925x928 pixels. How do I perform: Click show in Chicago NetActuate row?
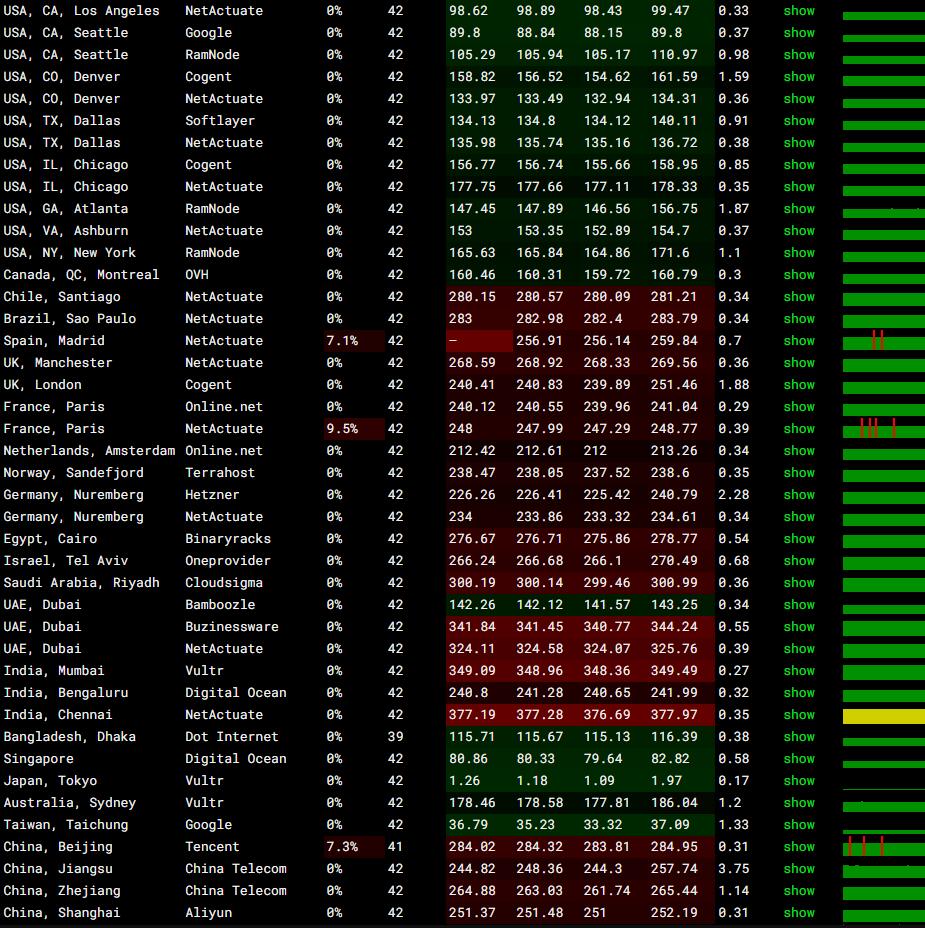[x=799, y=186]
